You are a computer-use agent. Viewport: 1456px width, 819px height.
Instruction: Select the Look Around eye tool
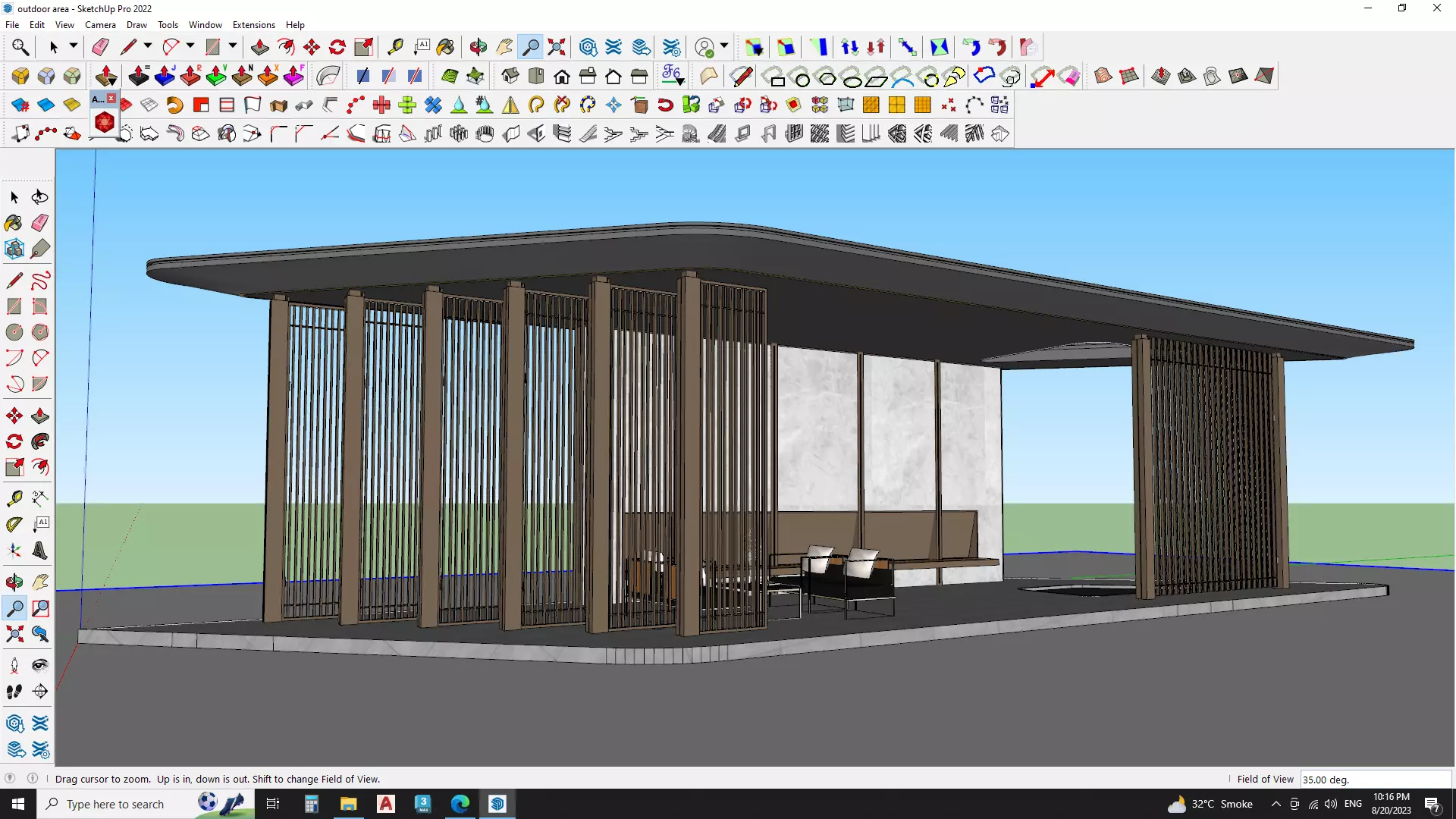pos(40,666)
